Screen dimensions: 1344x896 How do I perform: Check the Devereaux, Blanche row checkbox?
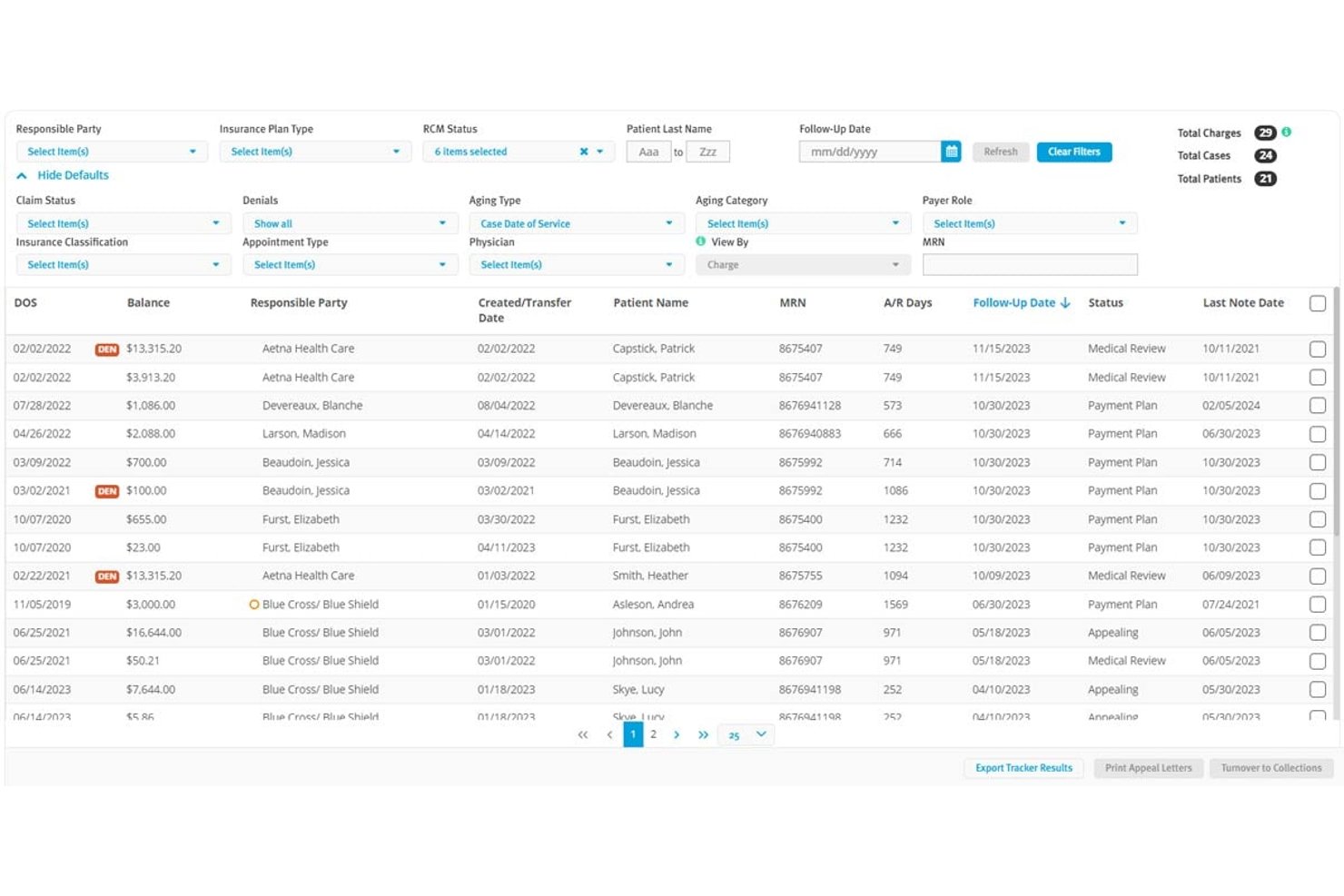click(1318, 406)
